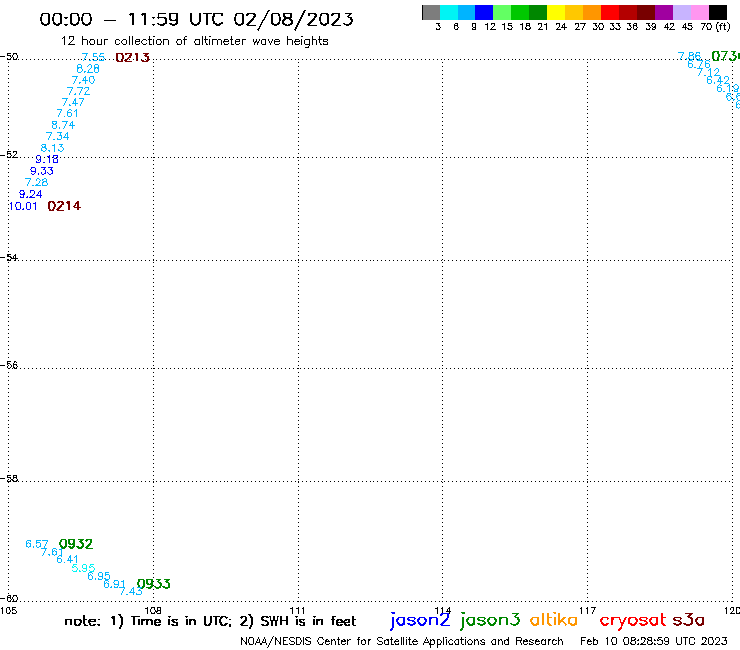Select the 6.95 wave height value
The width and height of the screenshot is (740, 650).
click(x=99, y=576)
